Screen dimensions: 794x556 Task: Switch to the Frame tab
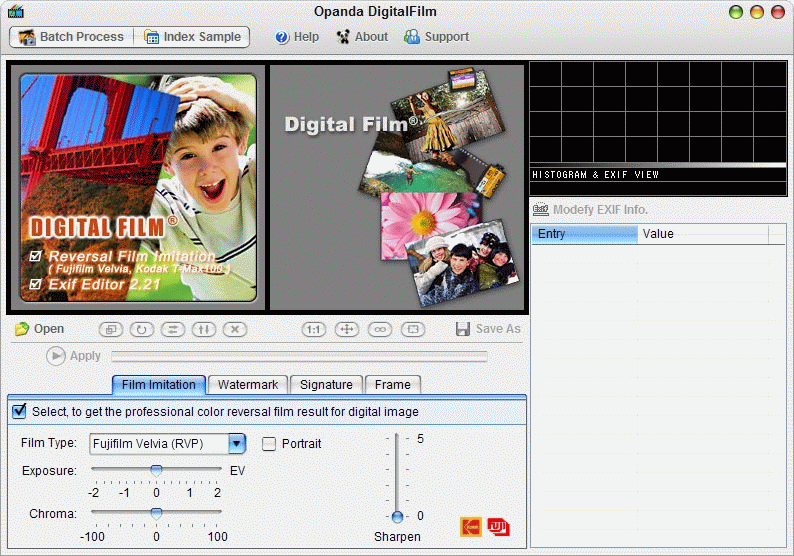[392, 385]
